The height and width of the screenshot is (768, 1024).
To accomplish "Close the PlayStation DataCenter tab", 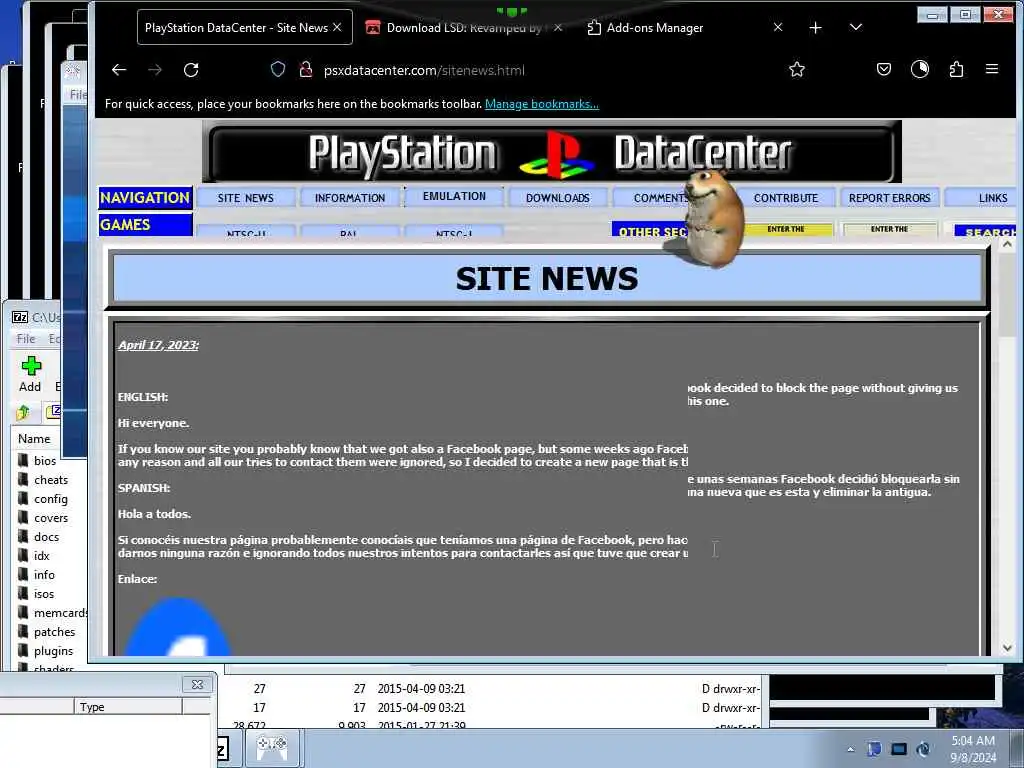I will [337, 27].
